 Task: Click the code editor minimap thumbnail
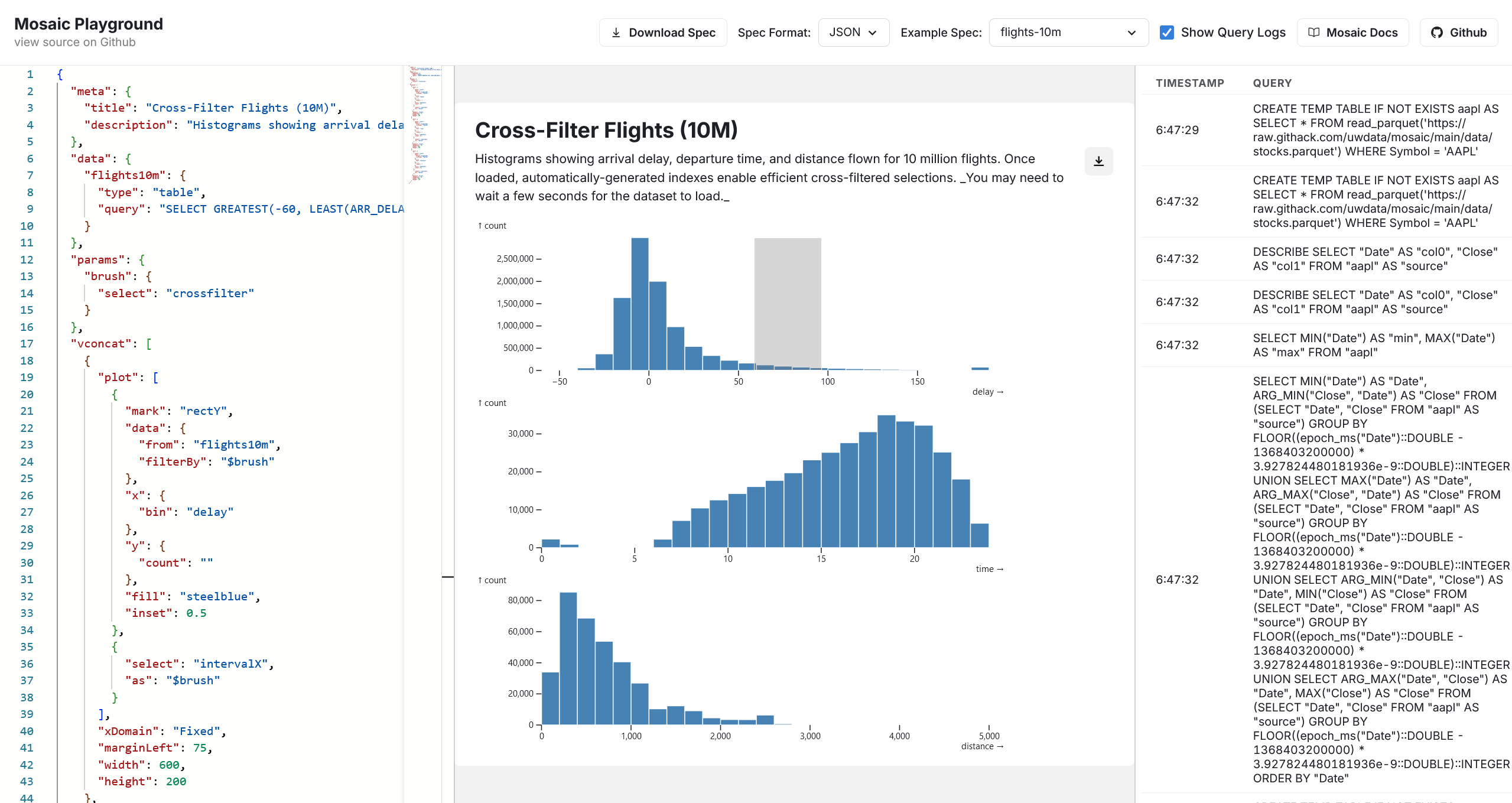coord(424,124)
